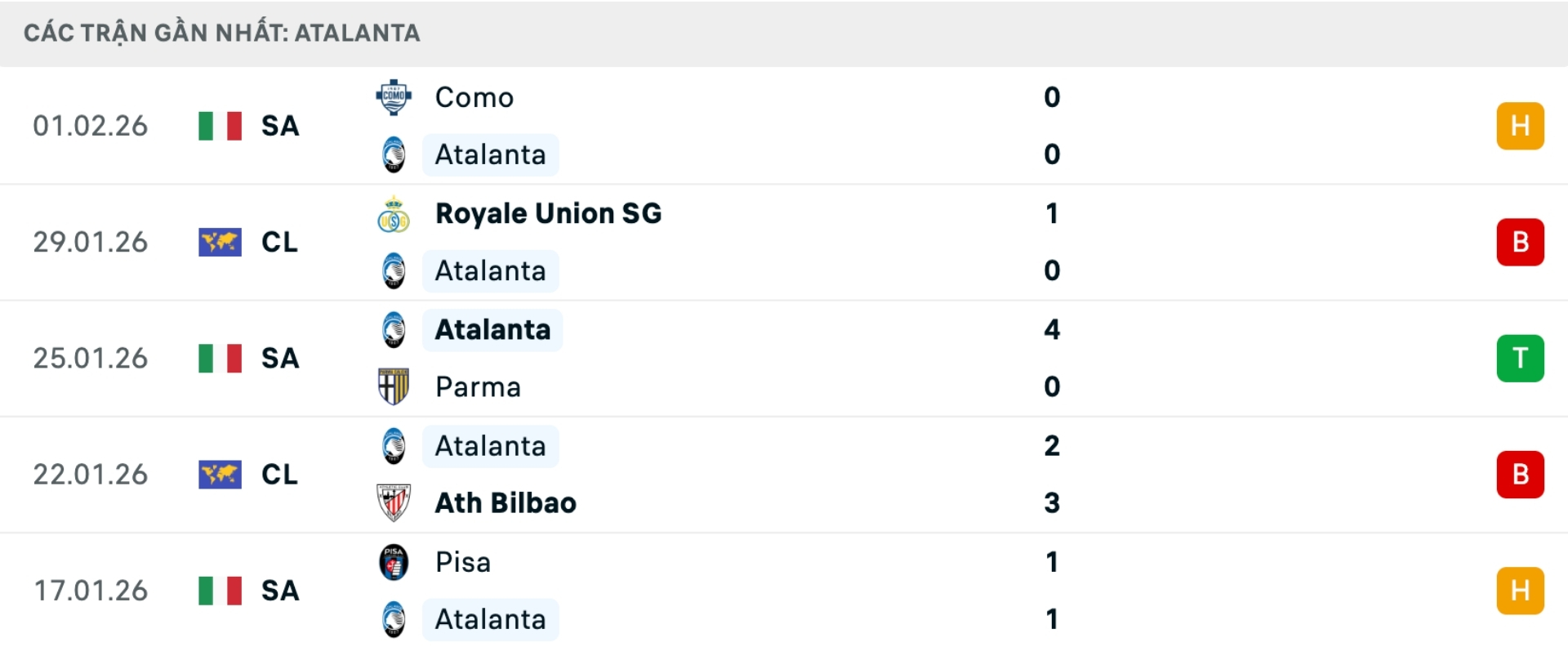Select the Atalanta logo next to Como match

394,154
